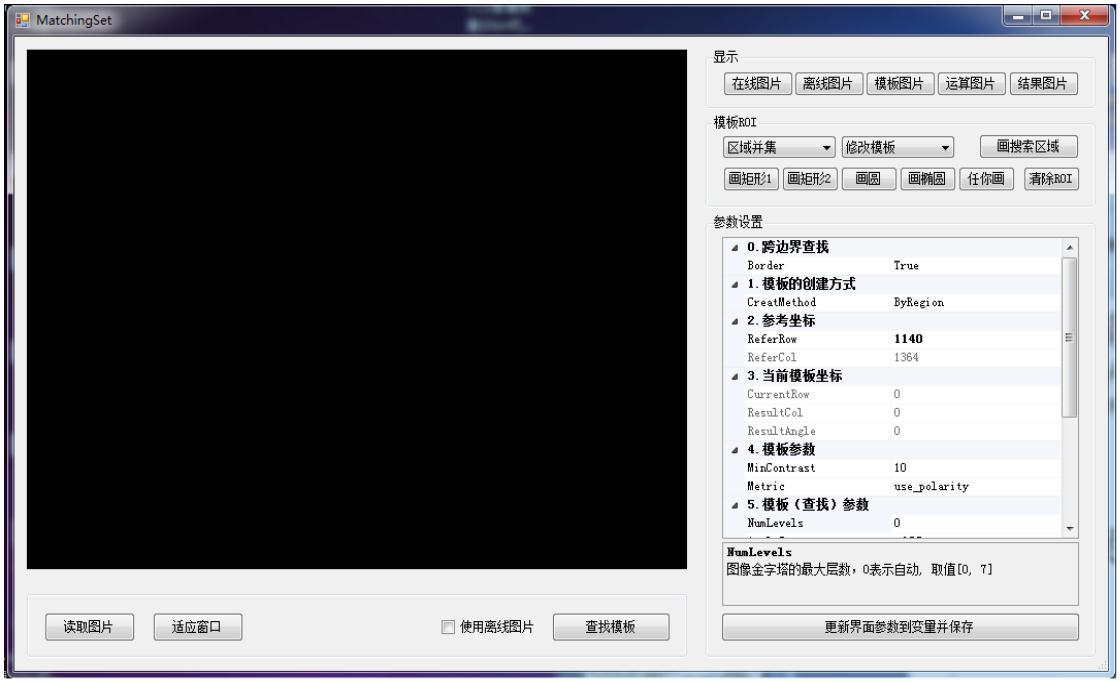Select the 画圆 drawing tool
The height and width of the screenshot is (682, 1120).
[x=868, y=179]
